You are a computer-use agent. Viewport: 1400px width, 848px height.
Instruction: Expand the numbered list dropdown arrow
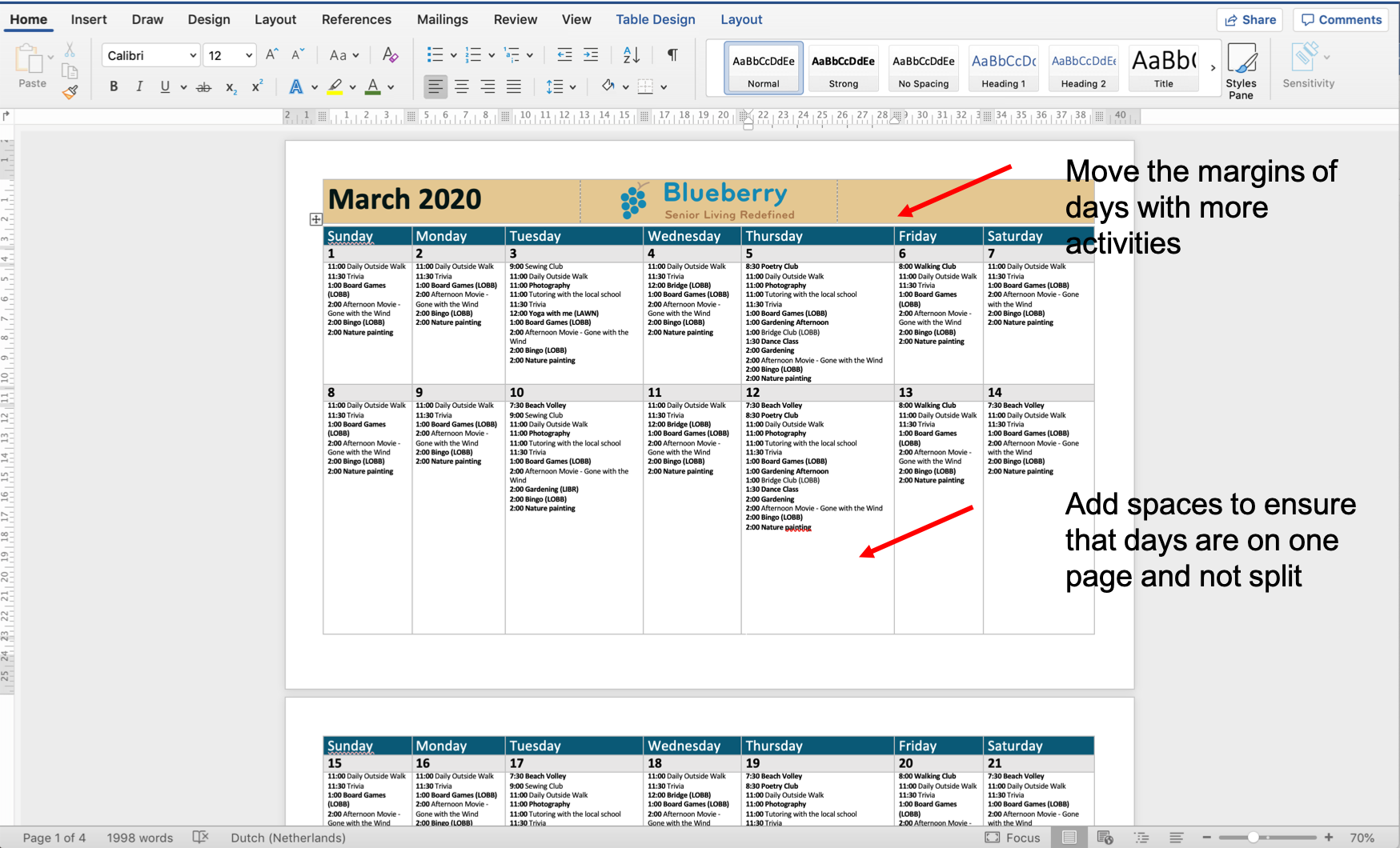pyautogui.click(x=491, y=55)
